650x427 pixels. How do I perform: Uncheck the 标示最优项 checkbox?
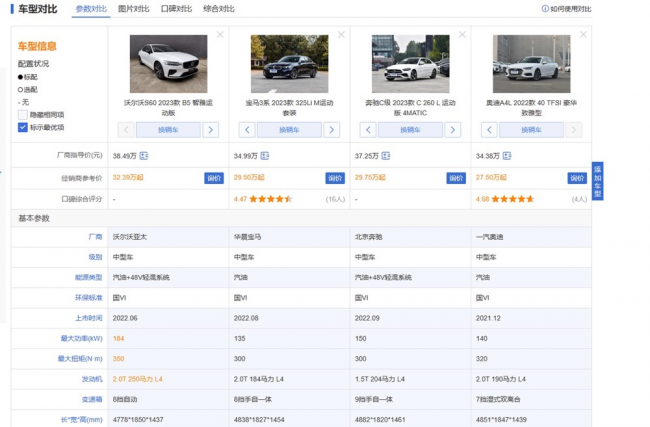click(23, 128)
